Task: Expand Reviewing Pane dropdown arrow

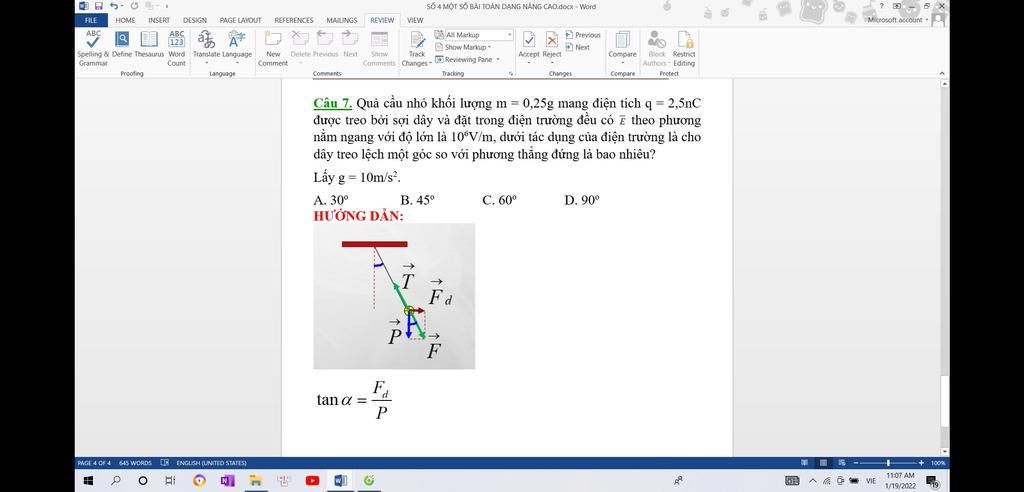Action: [498, 59]
